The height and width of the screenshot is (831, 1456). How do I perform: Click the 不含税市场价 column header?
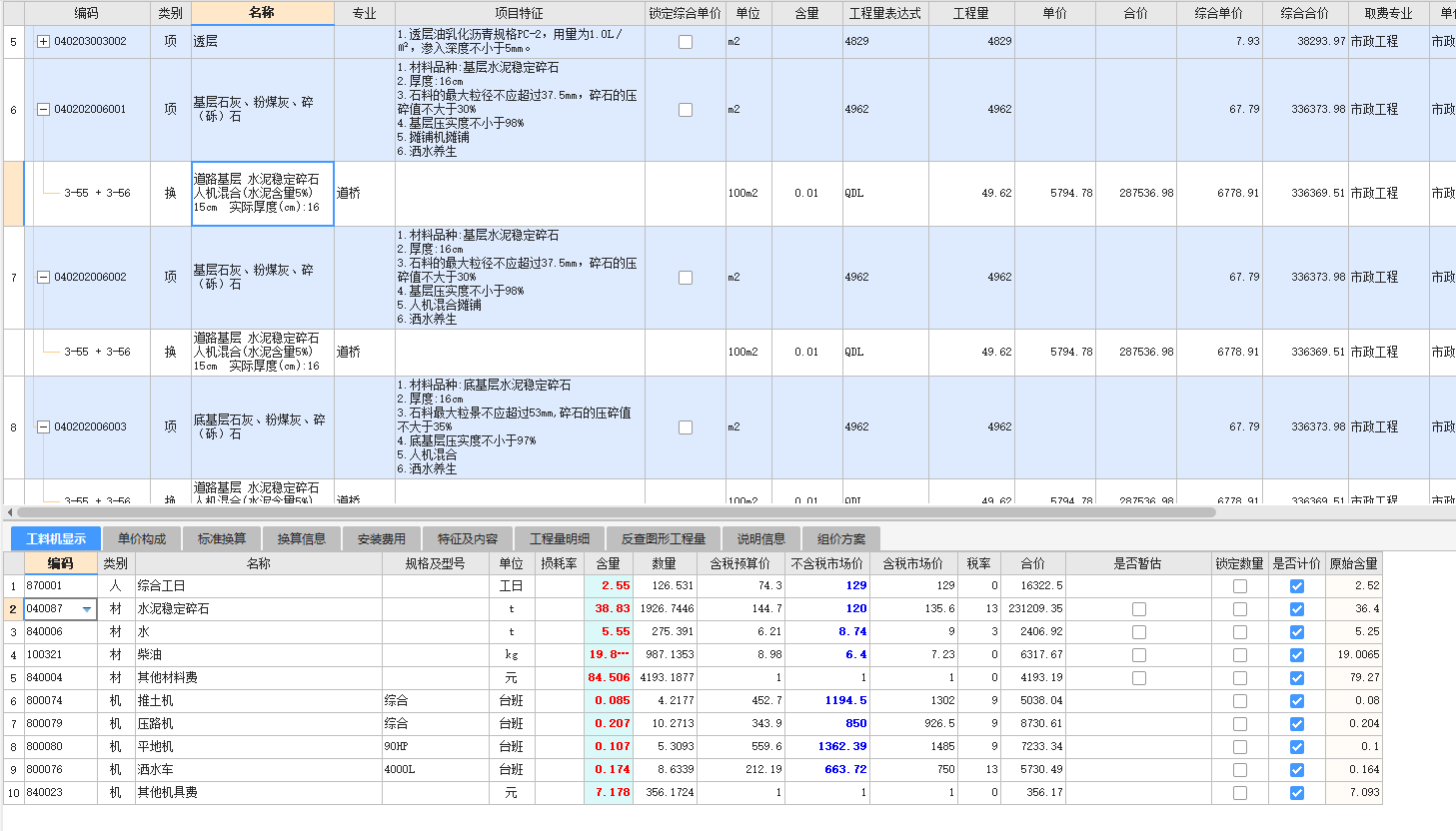[827, 563]
